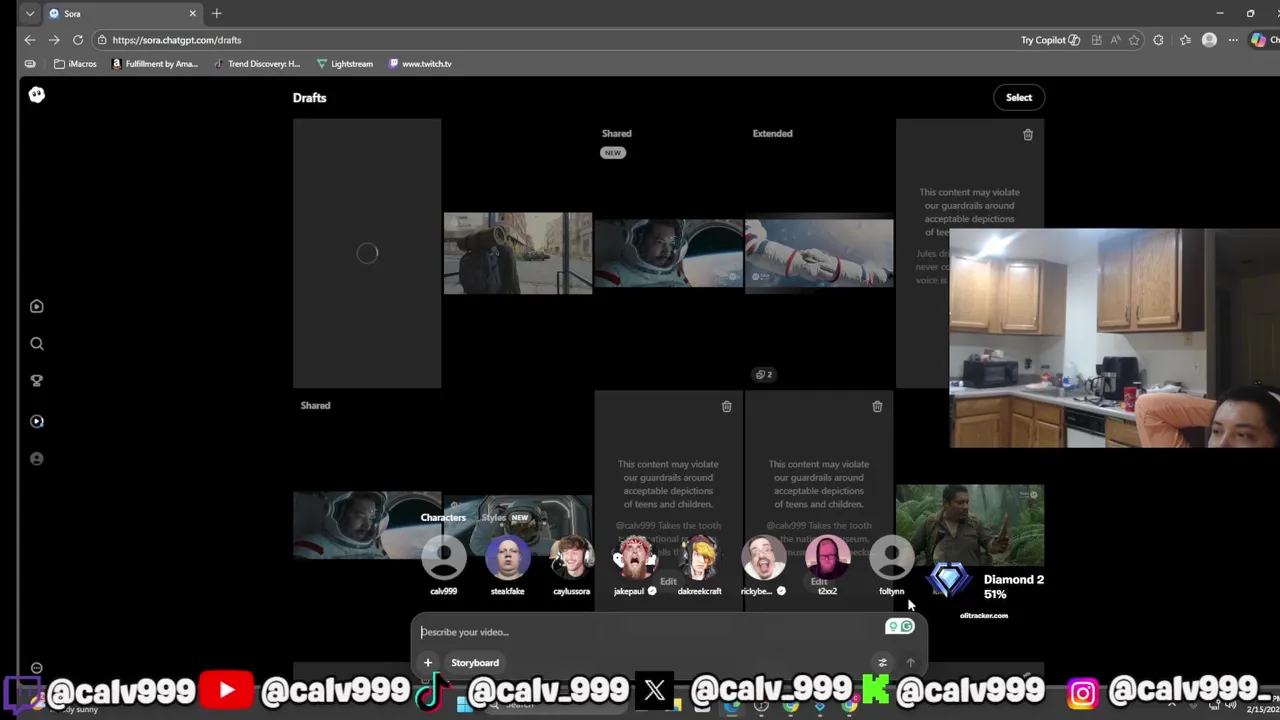Open the loading draft with spinner
Image resolution: width=1280 pixels, height=720 pixels.
[367, 253]
